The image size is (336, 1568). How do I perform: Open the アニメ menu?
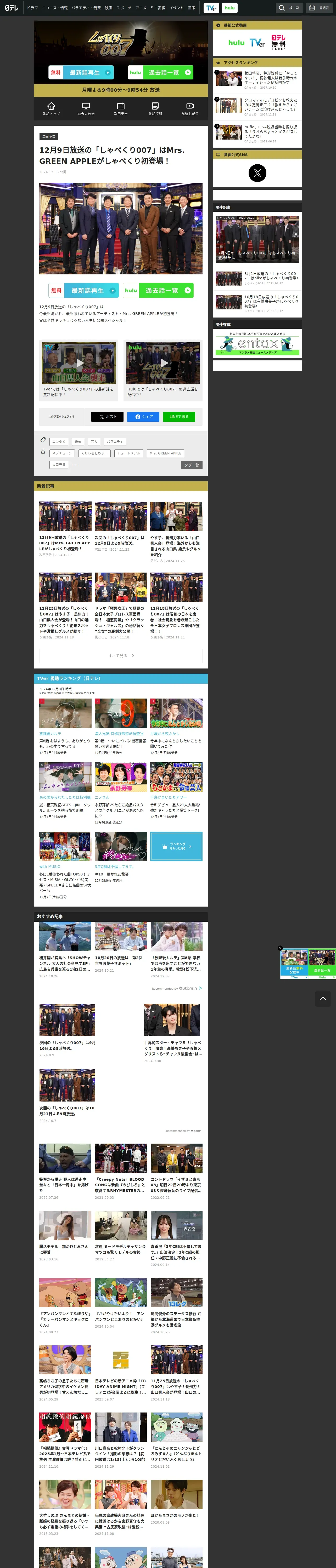tap(141, 8)
